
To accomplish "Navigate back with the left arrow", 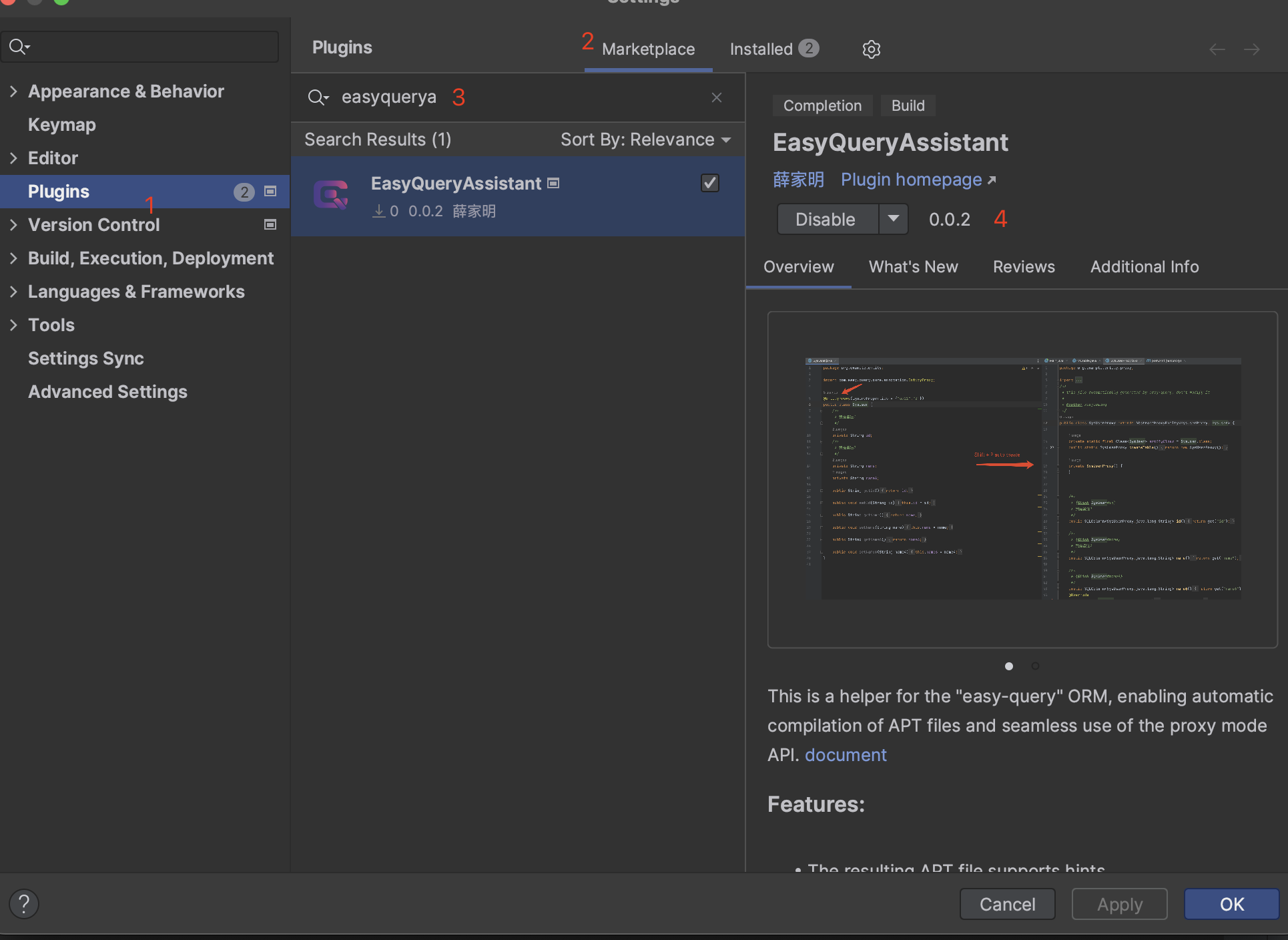I will (1217, 49).
